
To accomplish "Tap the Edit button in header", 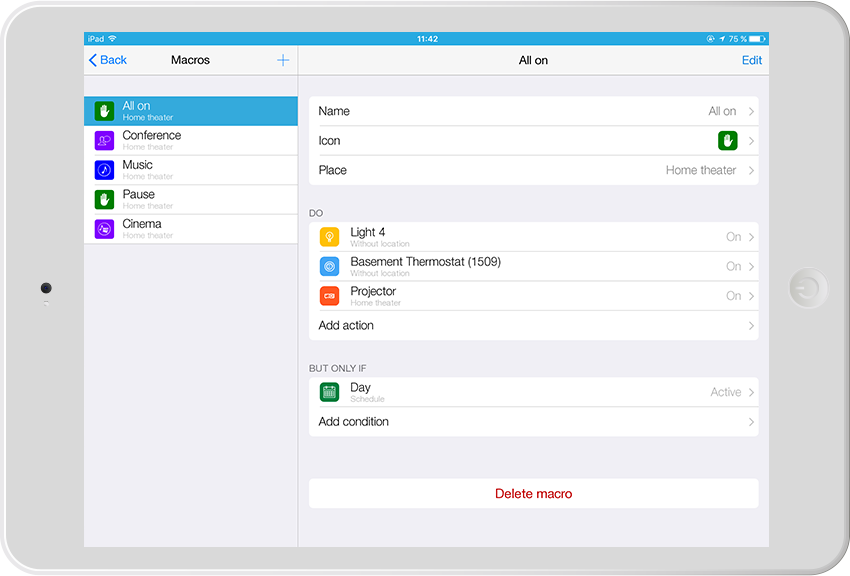I will tap(751, 60).
